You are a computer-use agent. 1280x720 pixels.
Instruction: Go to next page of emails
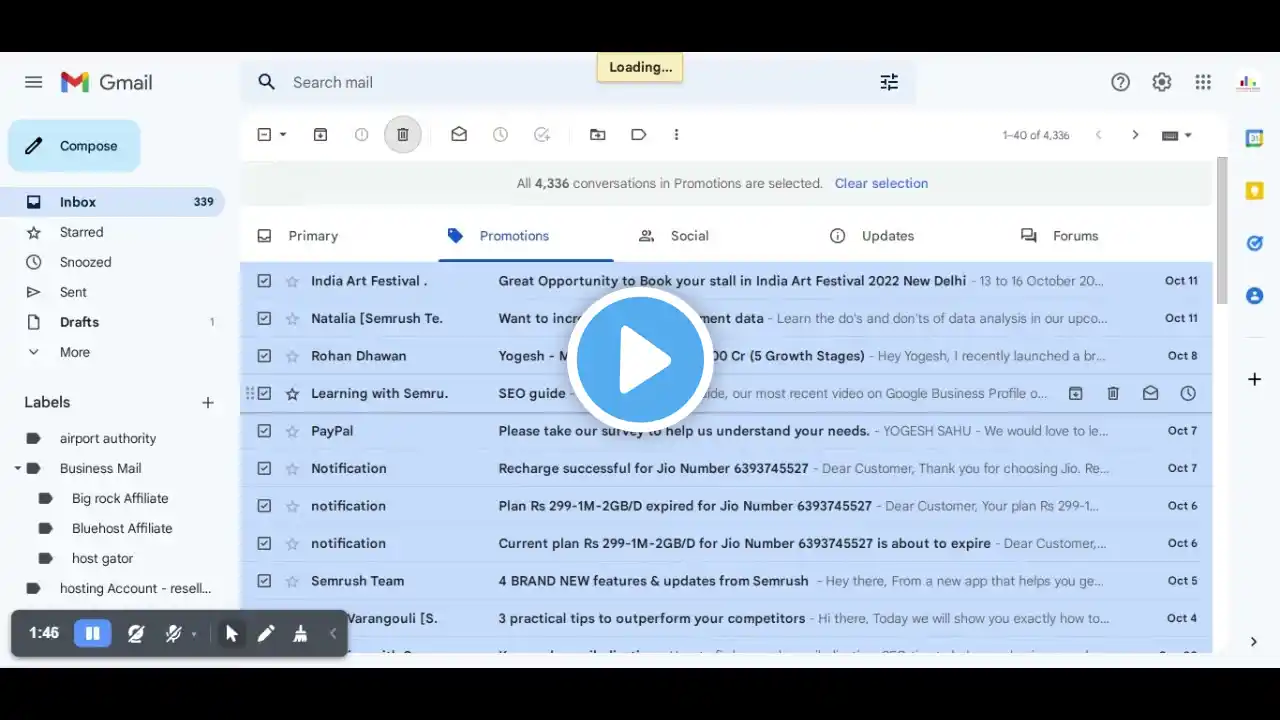click(1135, 134)
